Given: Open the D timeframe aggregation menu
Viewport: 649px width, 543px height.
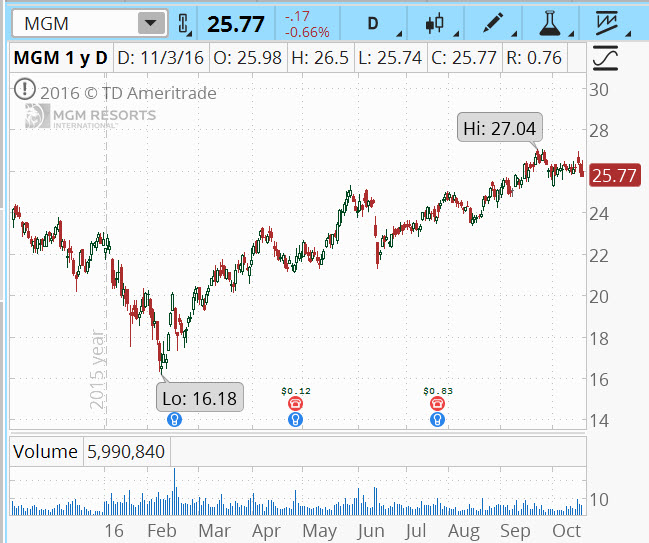Looking at the screenshot, I should [x=373, y=24].
